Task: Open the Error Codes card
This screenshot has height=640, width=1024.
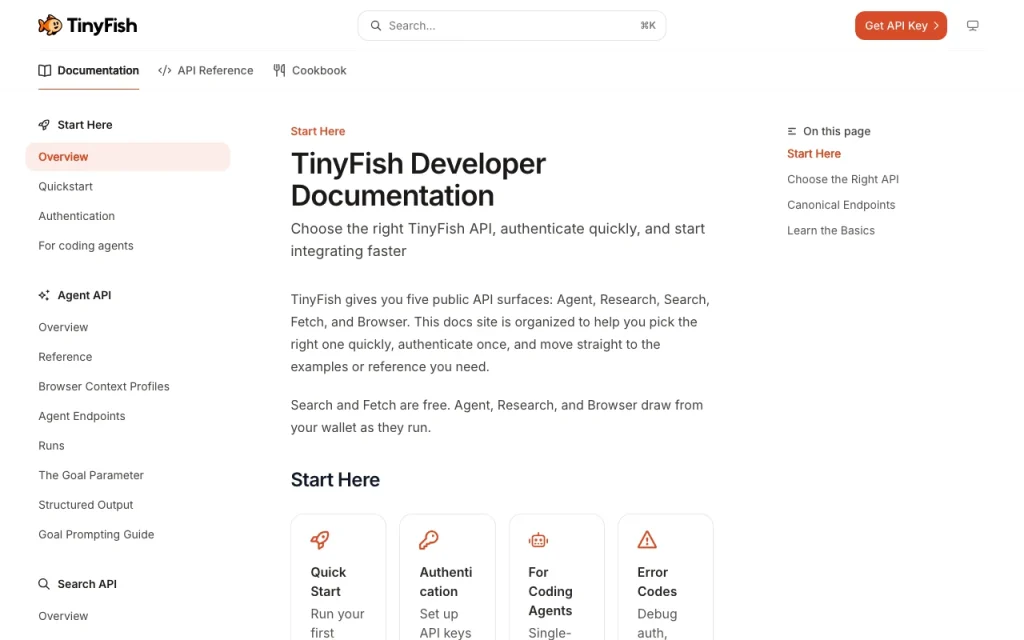Action: (x=665, y=577)
